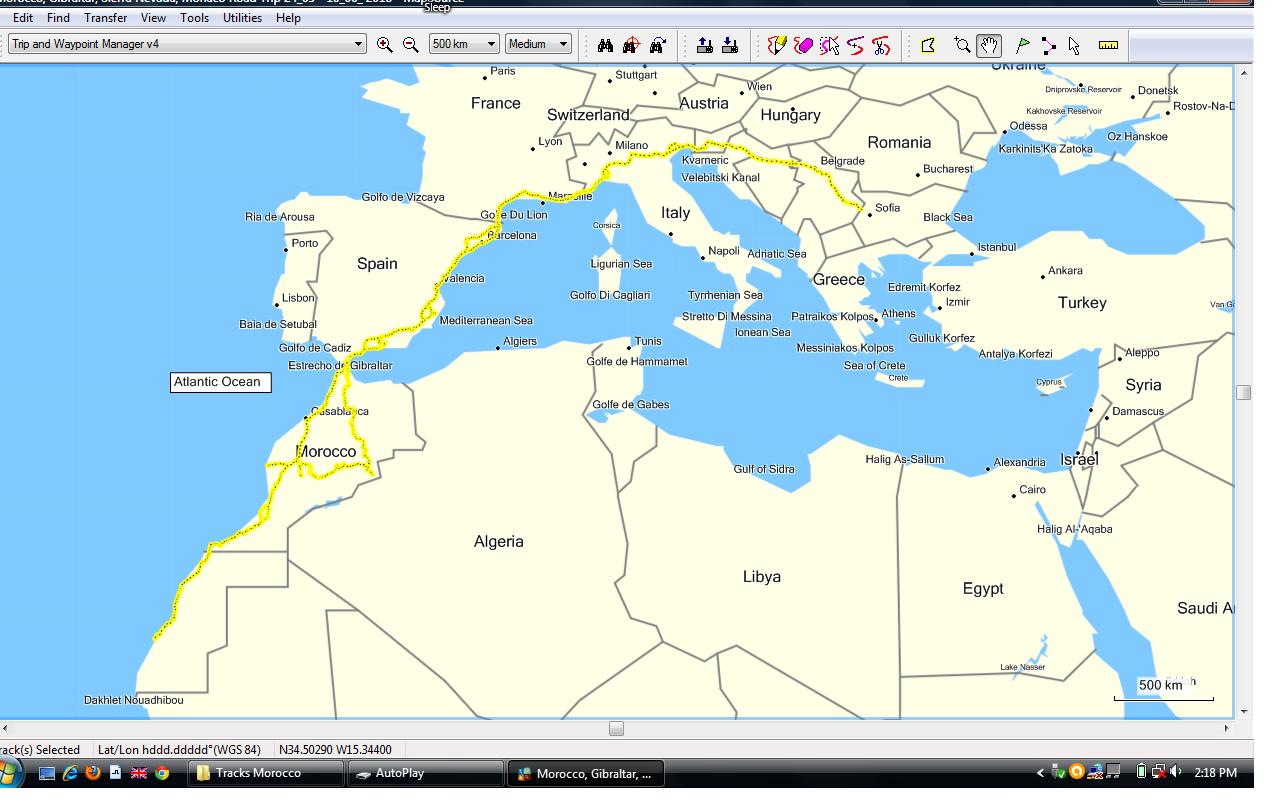The image size is (1280, 800).
Task: Open the View menu
Action: click(153, 18)
